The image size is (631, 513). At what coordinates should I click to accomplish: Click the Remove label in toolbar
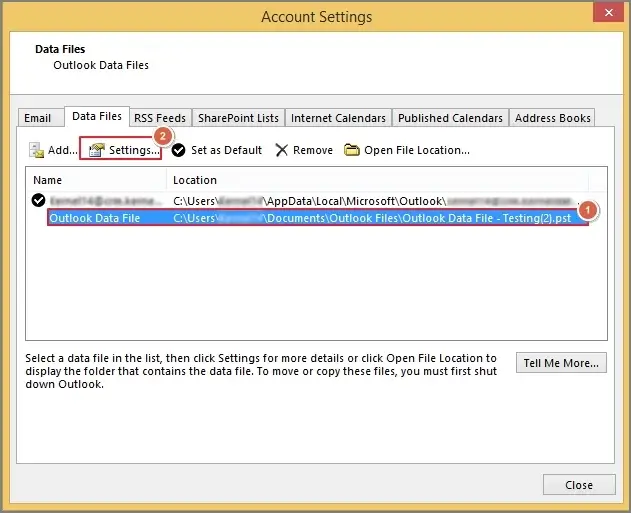pyautogui.click(x=313, y=150)
